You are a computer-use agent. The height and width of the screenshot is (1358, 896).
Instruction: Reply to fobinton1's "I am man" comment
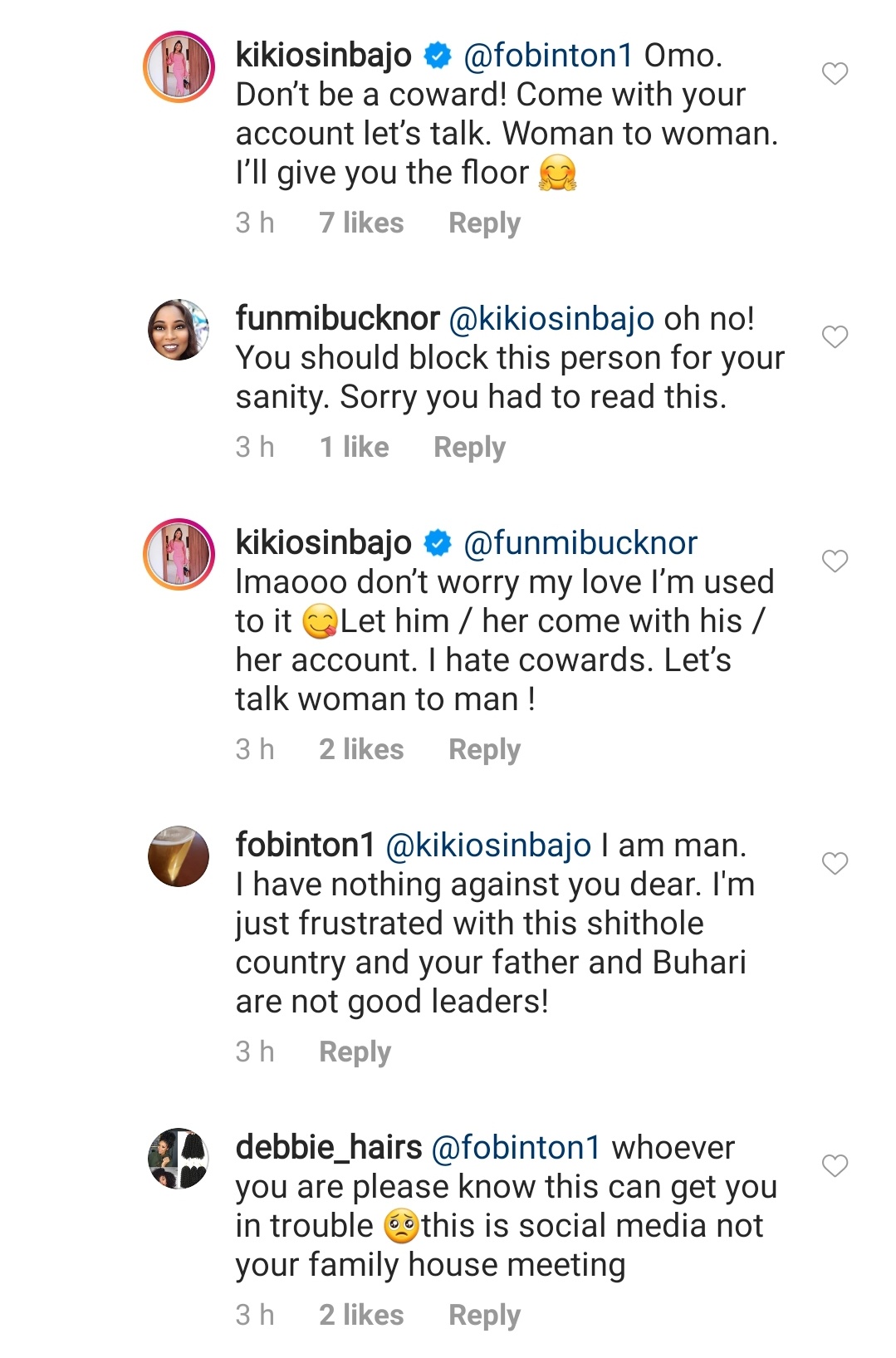(355, 1052)
